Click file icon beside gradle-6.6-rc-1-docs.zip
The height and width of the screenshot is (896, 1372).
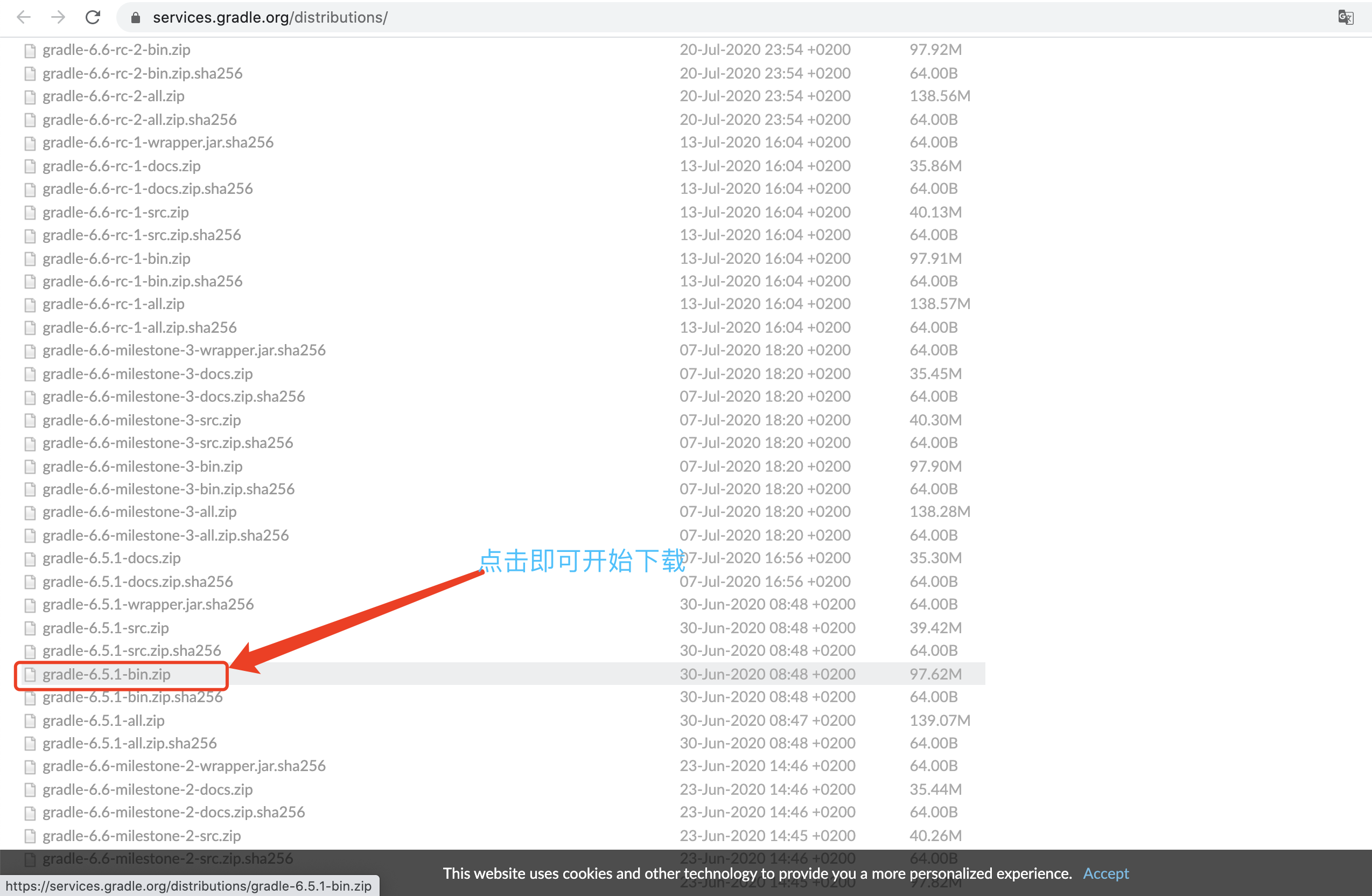point(30,166)
